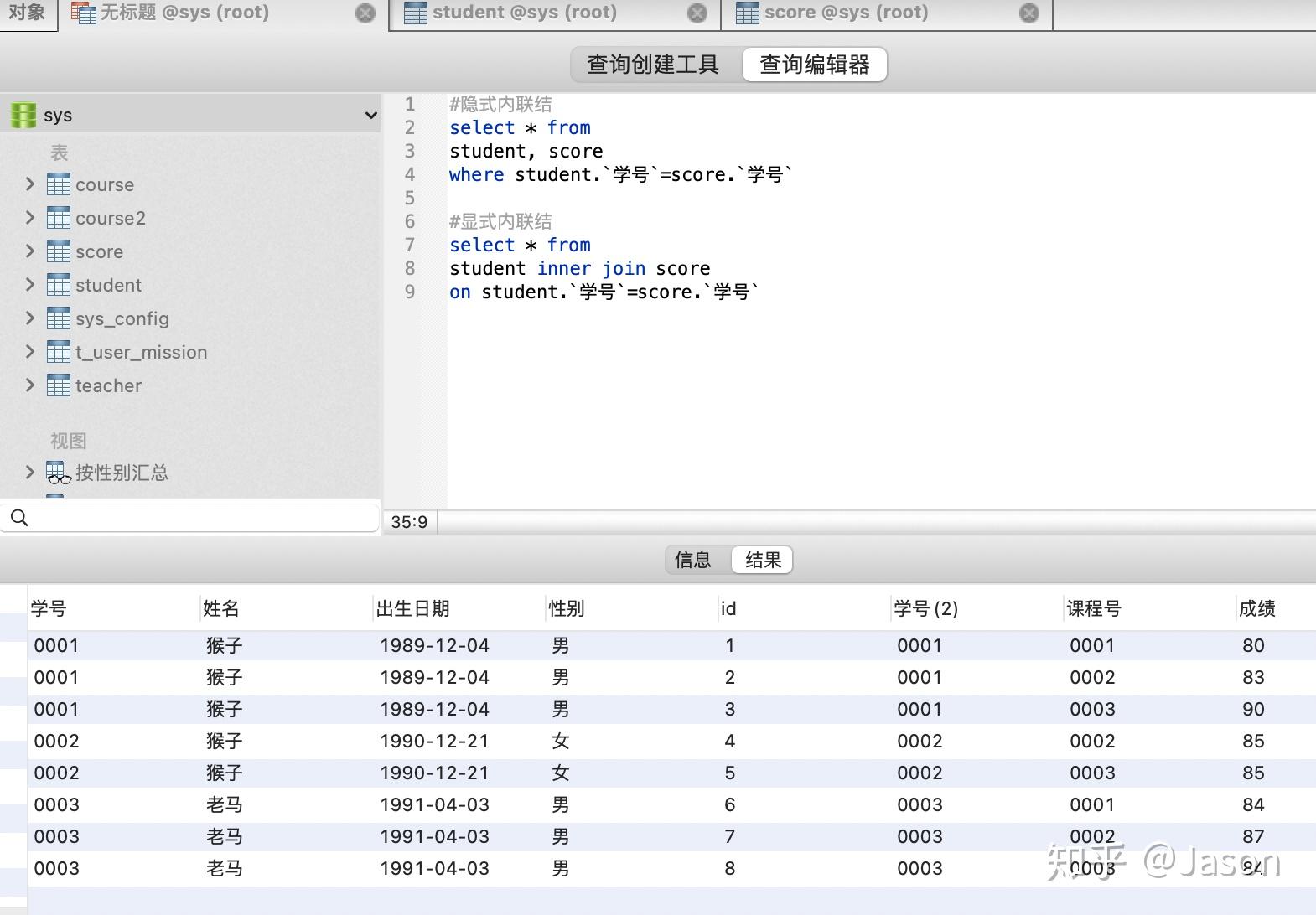The image size is (1316, 915).
Task: Expand the 按性别汇总 view node
Action: (x=30, y=472)
